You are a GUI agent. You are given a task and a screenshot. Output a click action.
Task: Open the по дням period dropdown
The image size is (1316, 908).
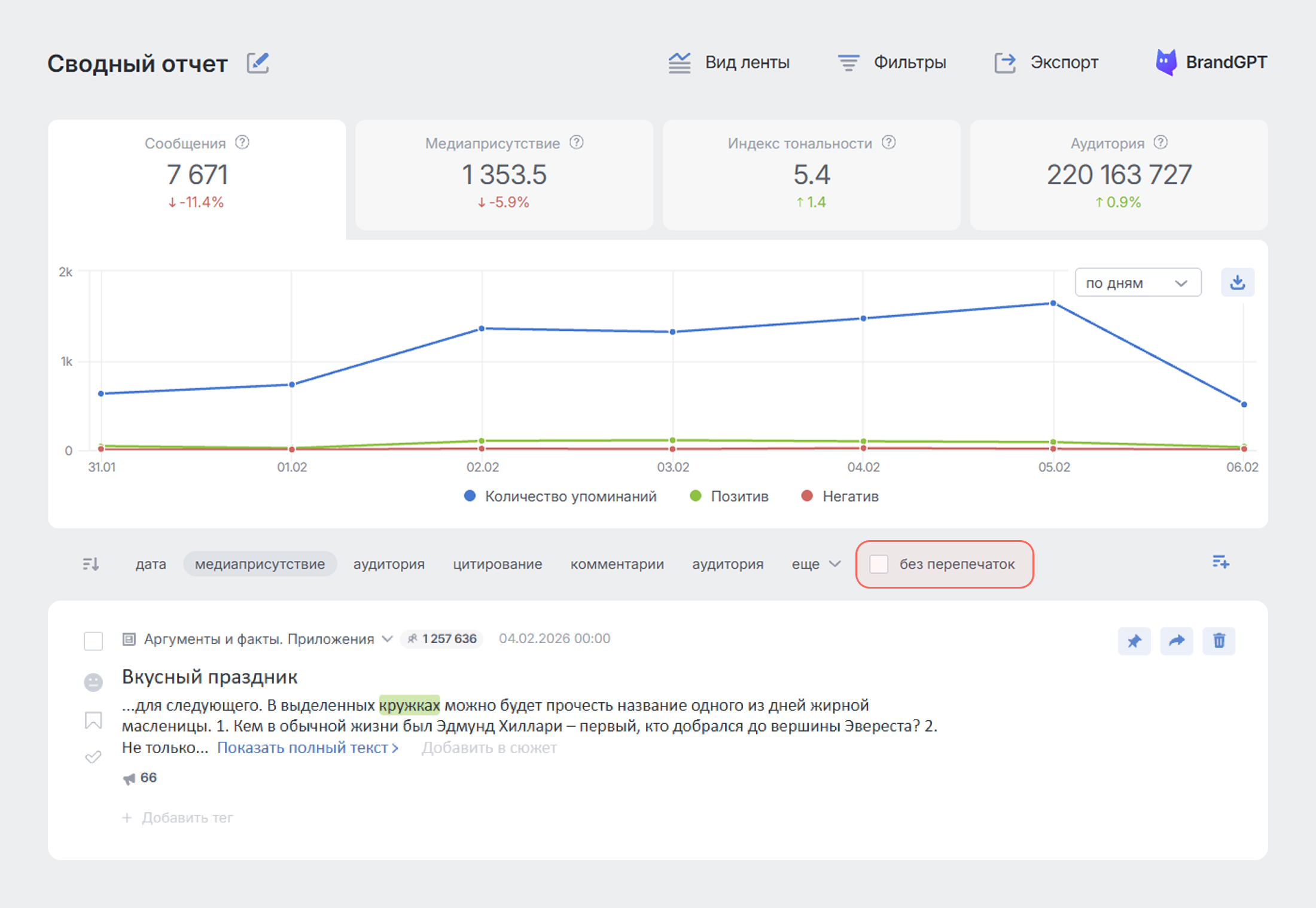pyautogui.click(x=1138, y=283)
